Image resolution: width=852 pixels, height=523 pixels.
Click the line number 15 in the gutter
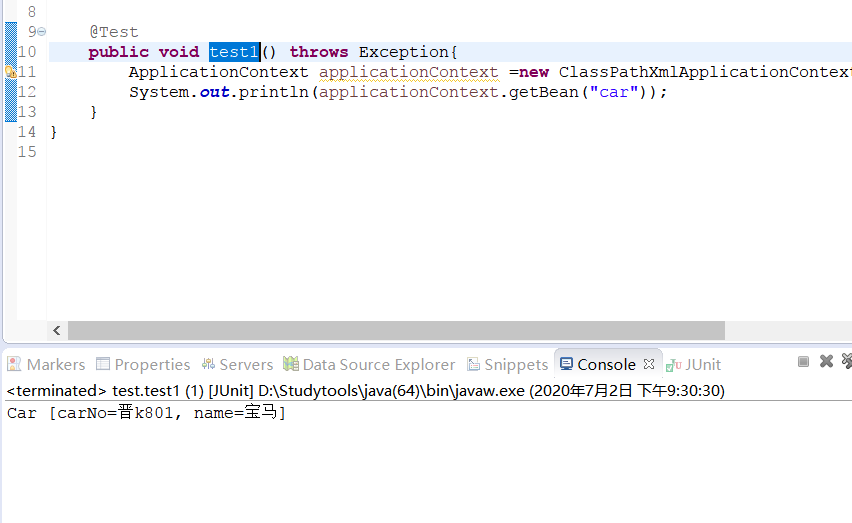pos(27,152)
